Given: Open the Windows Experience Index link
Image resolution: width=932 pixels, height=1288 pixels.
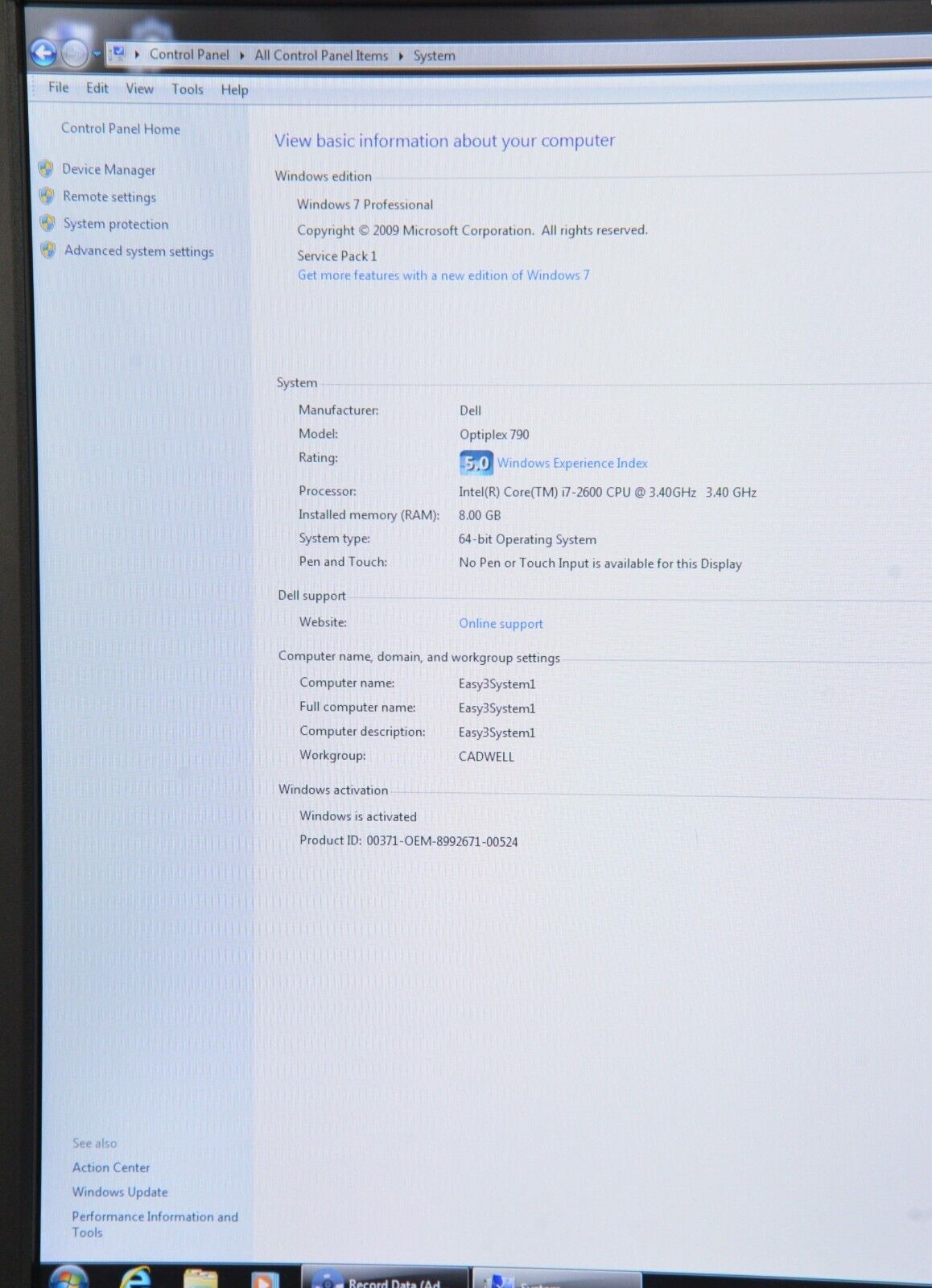Looking at the screenshot, I should pyautogui.click(x=572, y=463).
